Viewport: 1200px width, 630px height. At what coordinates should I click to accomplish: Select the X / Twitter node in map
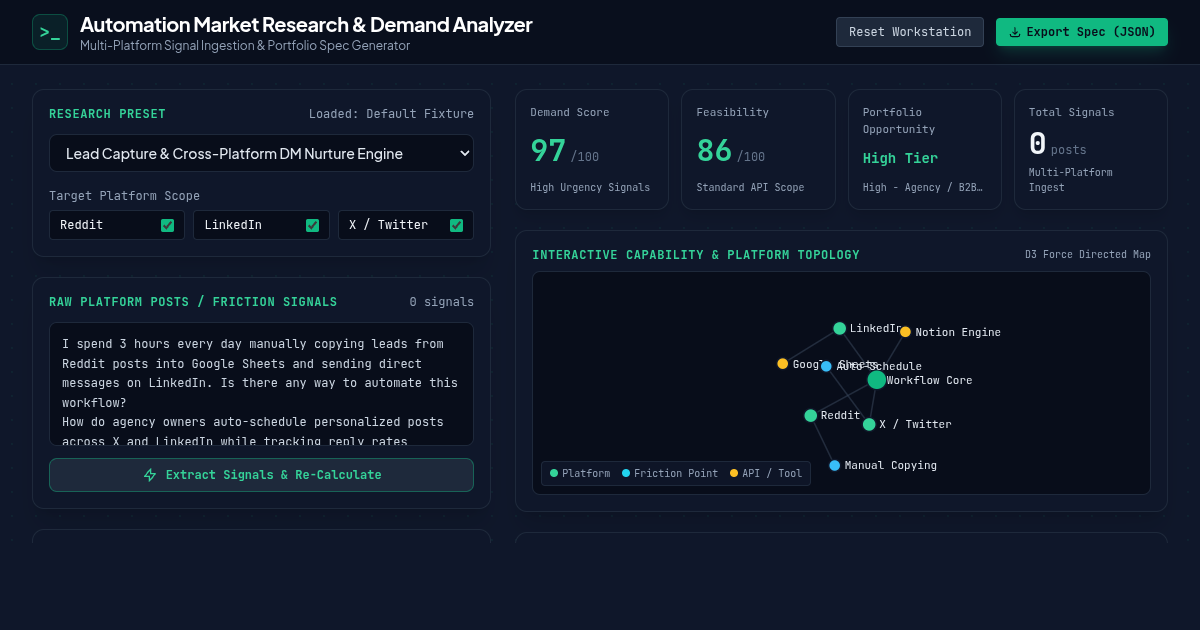pos(869,424)
